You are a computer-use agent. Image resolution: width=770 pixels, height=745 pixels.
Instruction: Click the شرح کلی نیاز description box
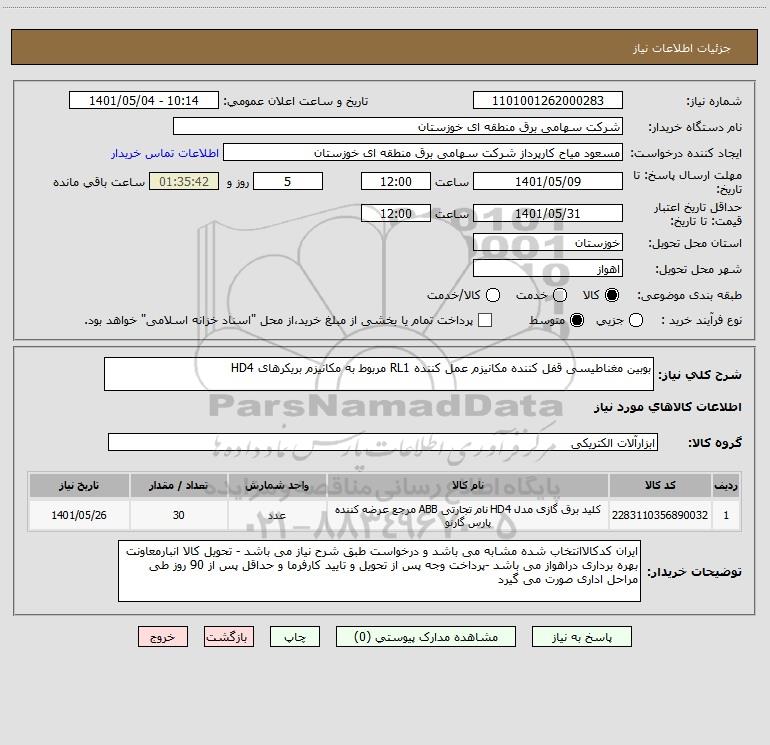pos(379,374)
